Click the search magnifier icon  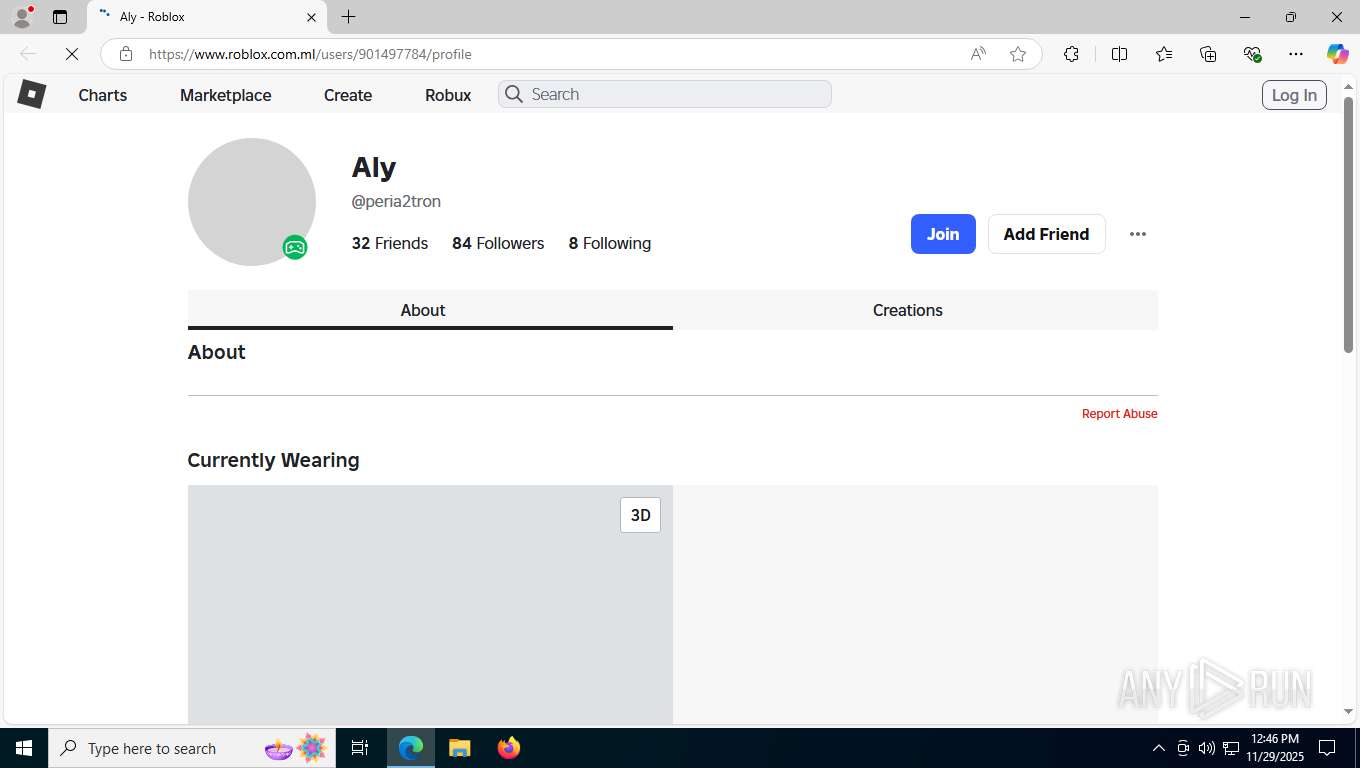(x=514, y=94)
